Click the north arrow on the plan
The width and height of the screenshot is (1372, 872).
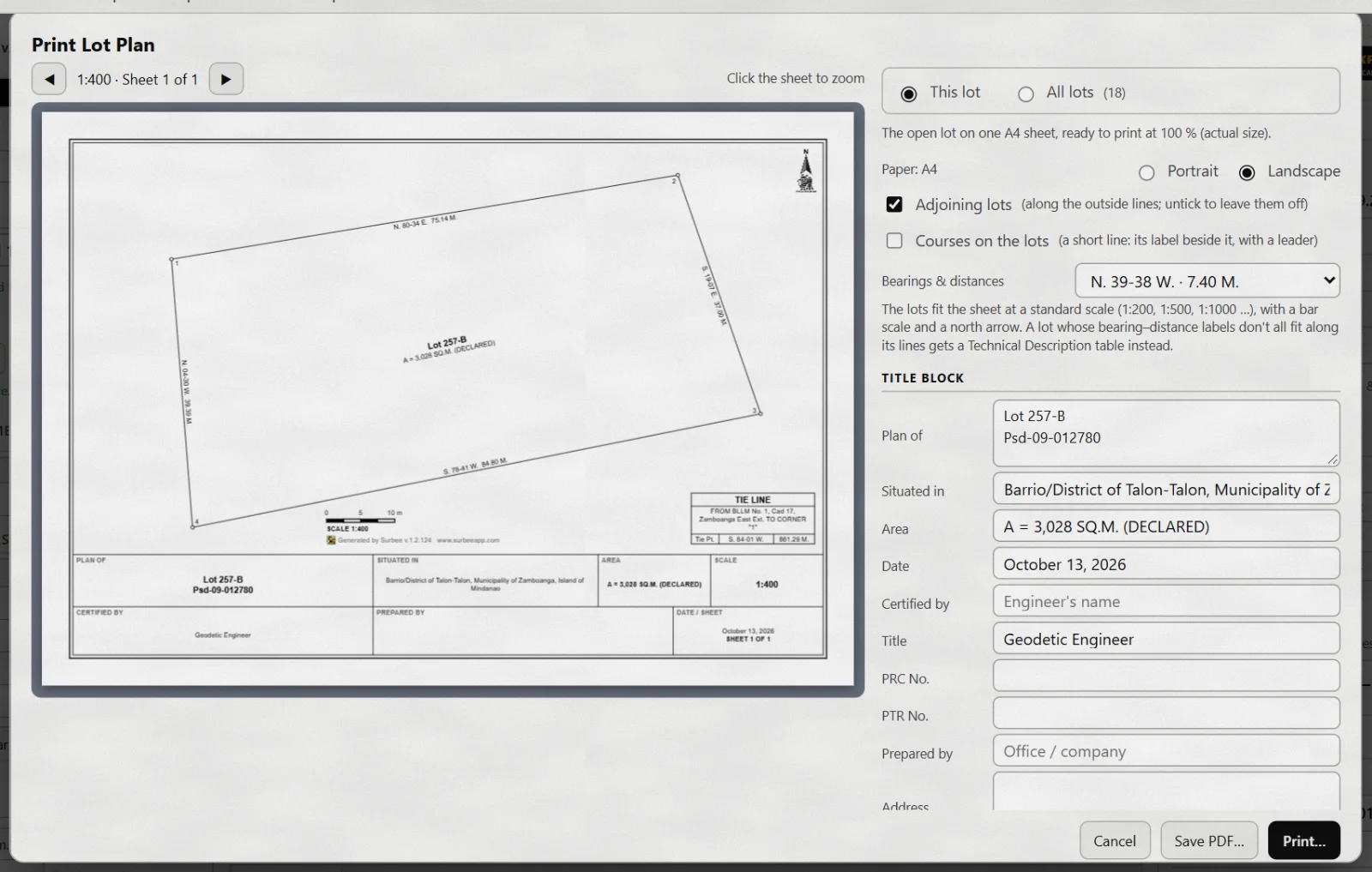(805, 171)
